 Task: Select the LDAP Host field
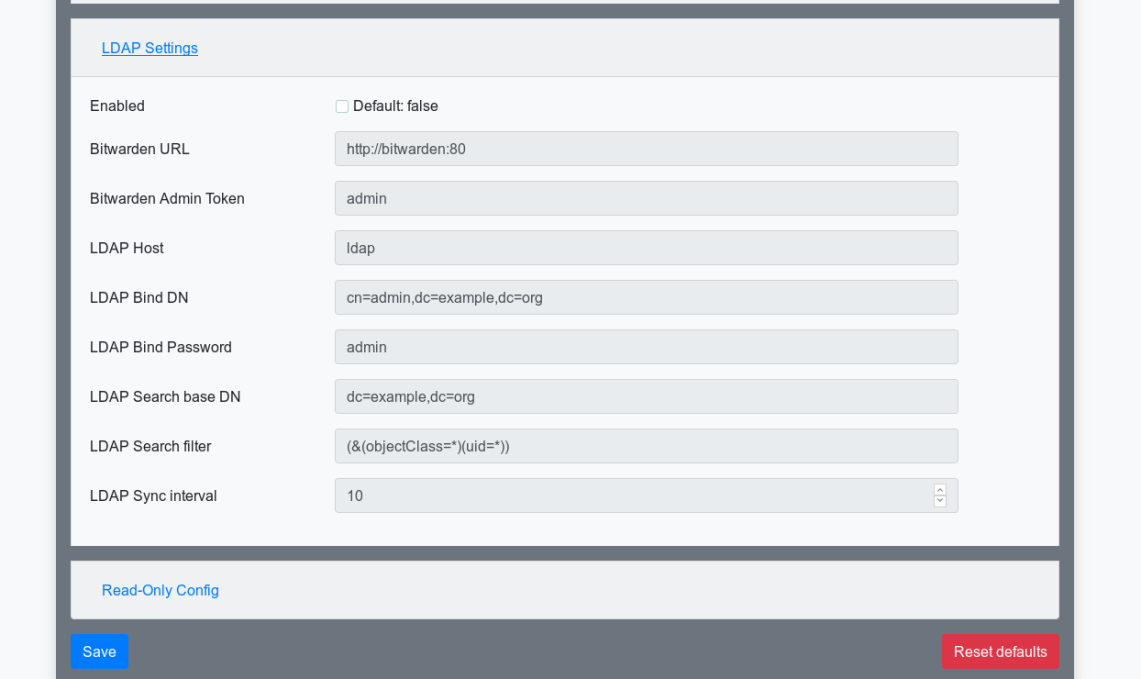coord(646,247)
